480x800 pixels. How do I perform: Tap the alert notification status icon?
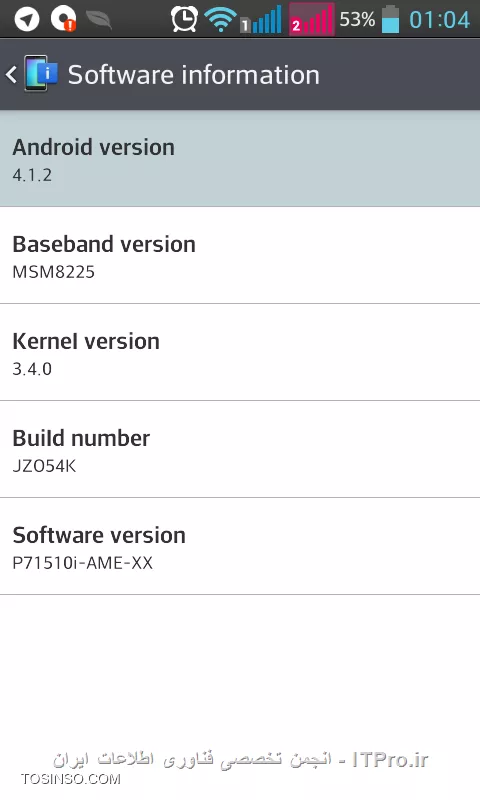pos(63,19)
